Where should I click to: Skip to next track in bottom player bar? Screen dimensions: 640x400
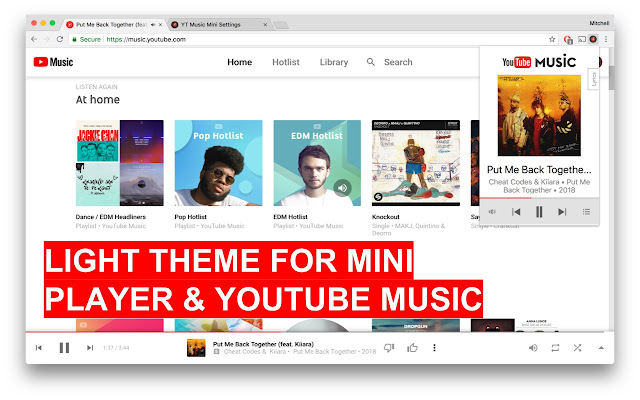pos(90,348)
